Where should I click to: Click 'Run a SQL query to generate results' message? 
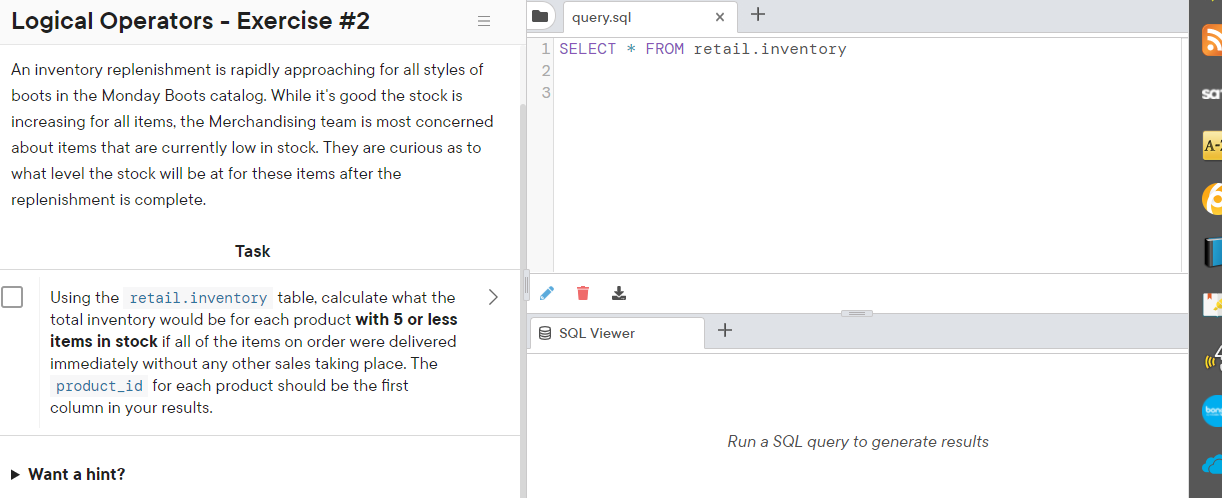[x=858, y=441]
